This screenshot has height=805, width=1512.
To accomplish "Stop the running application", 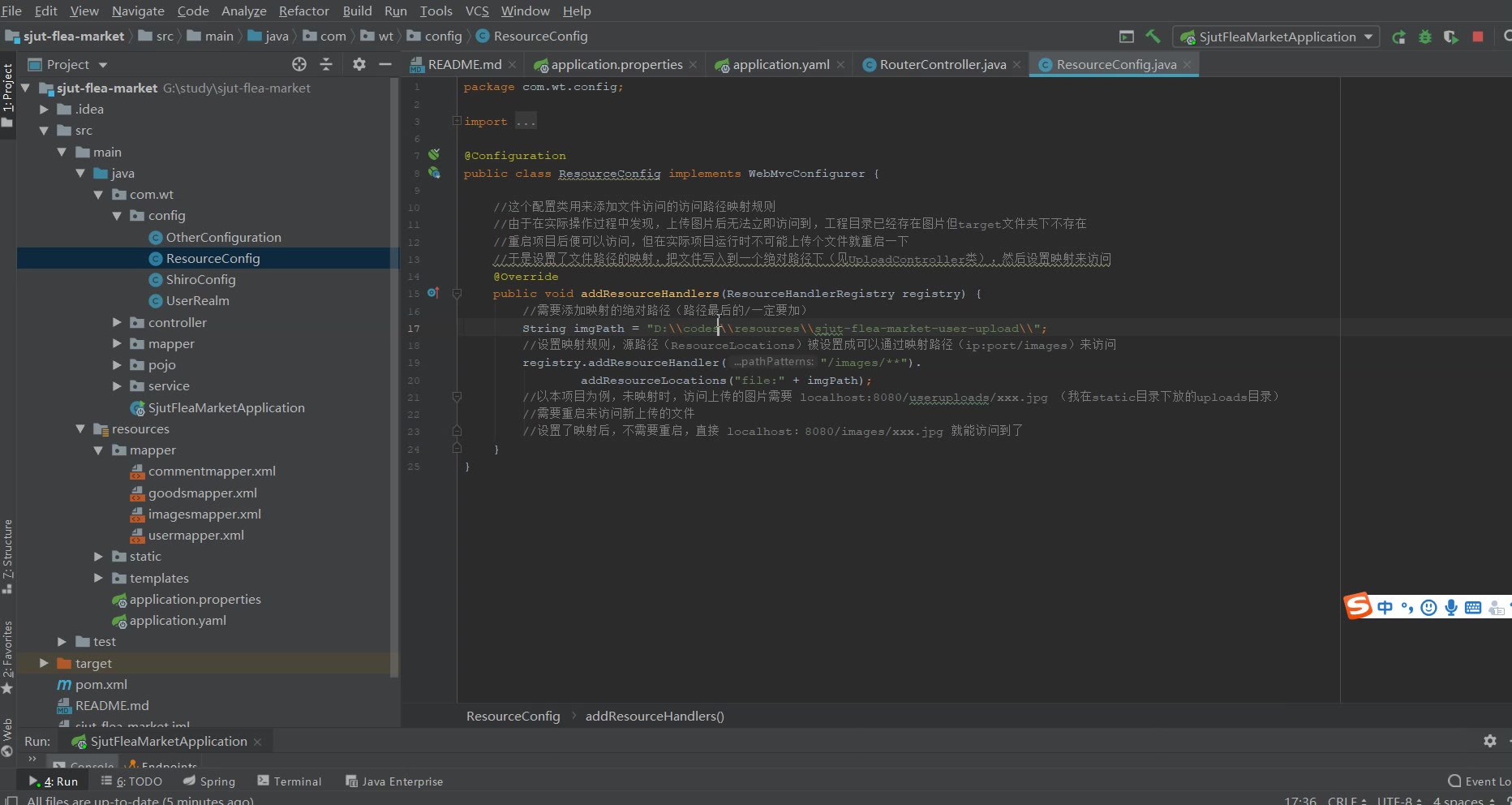I will point(1478,37).
